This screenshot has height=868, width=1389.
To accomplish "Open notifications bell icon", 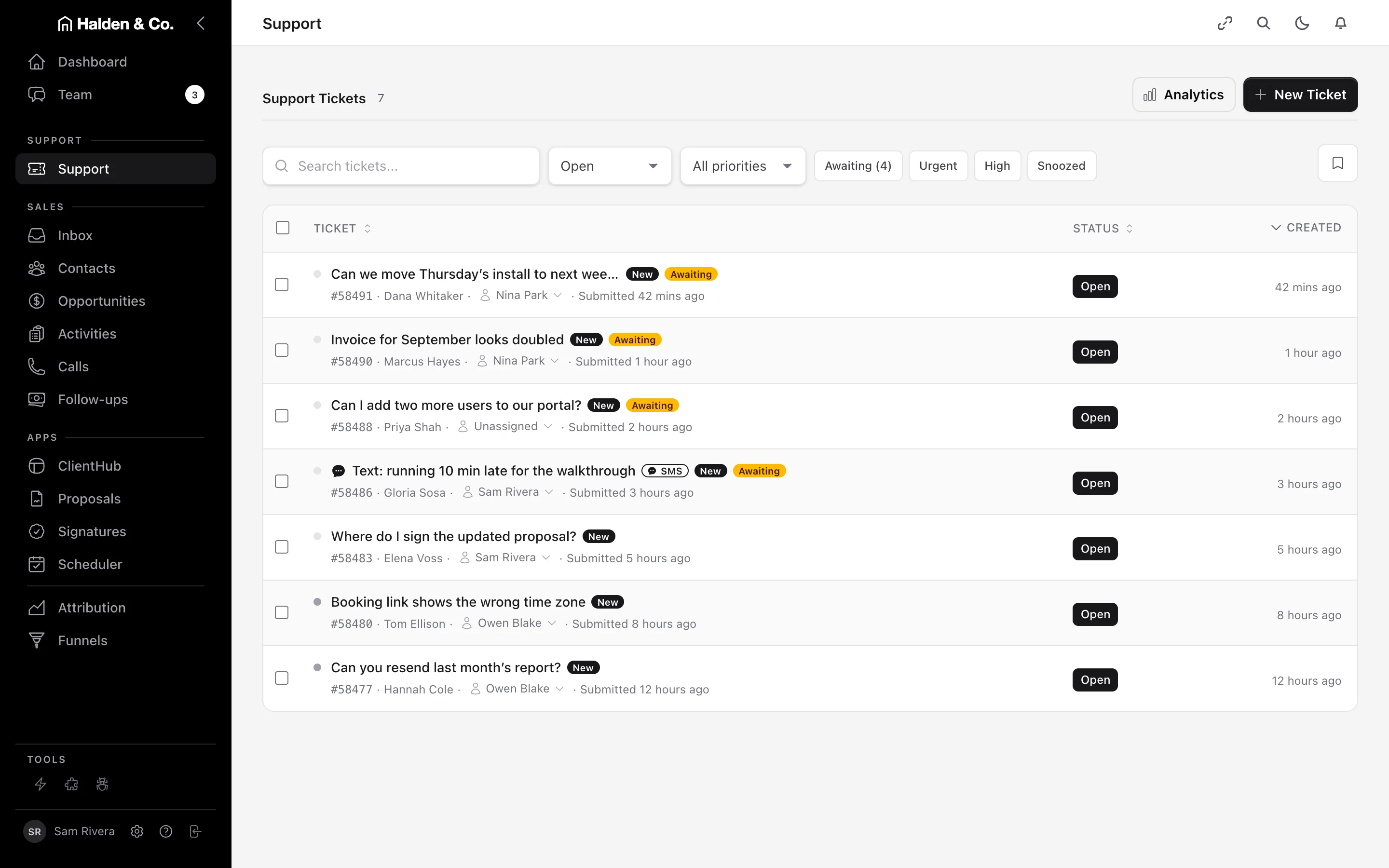I will [1340, 23].
